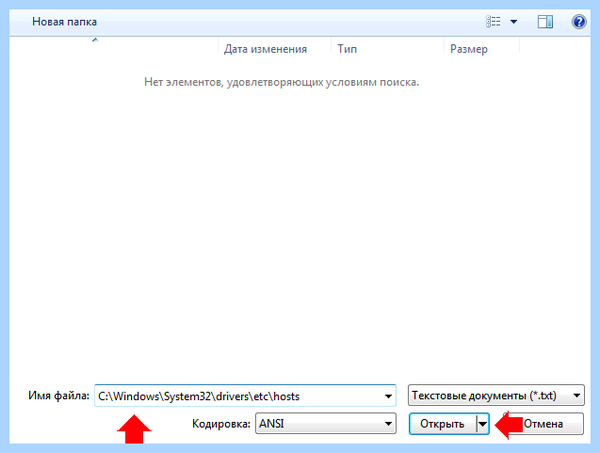
Task: Click the Кодировка label
Action: [221, 424]
